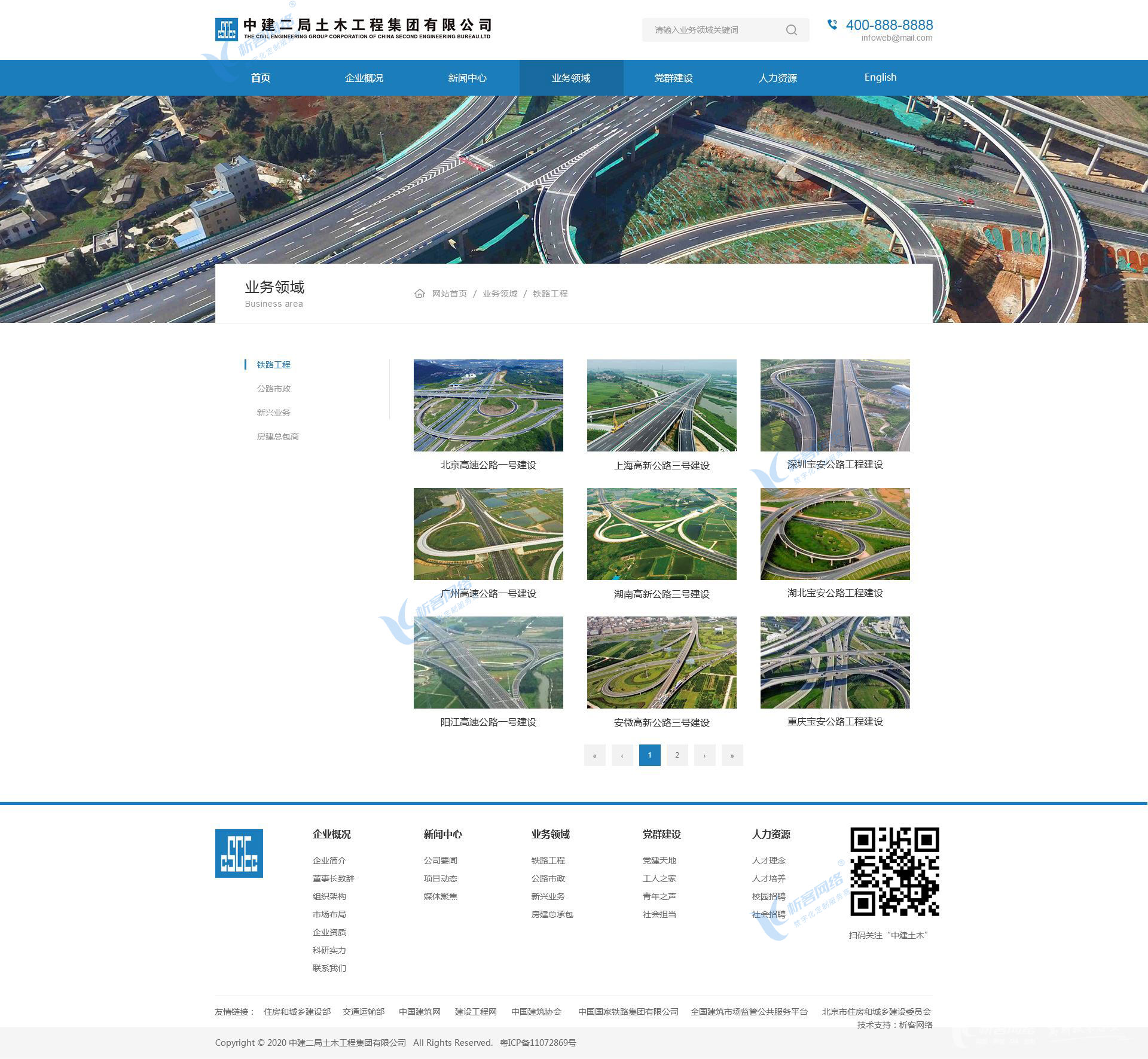Open 董事长致辞 footer link
The height and width of the screenshot is (1059, 1148).
pyautogui.click(x=333, y=878)
